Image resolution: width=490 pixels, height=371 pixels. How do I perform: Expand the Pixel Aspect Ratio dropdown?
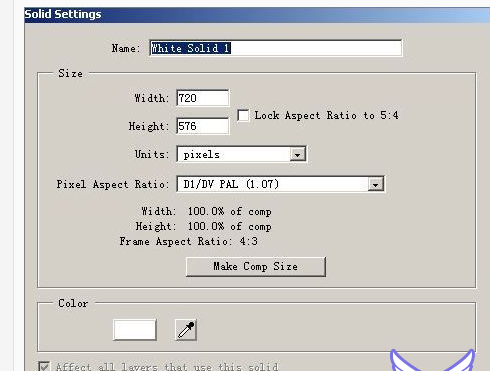[x=280, y=184]
